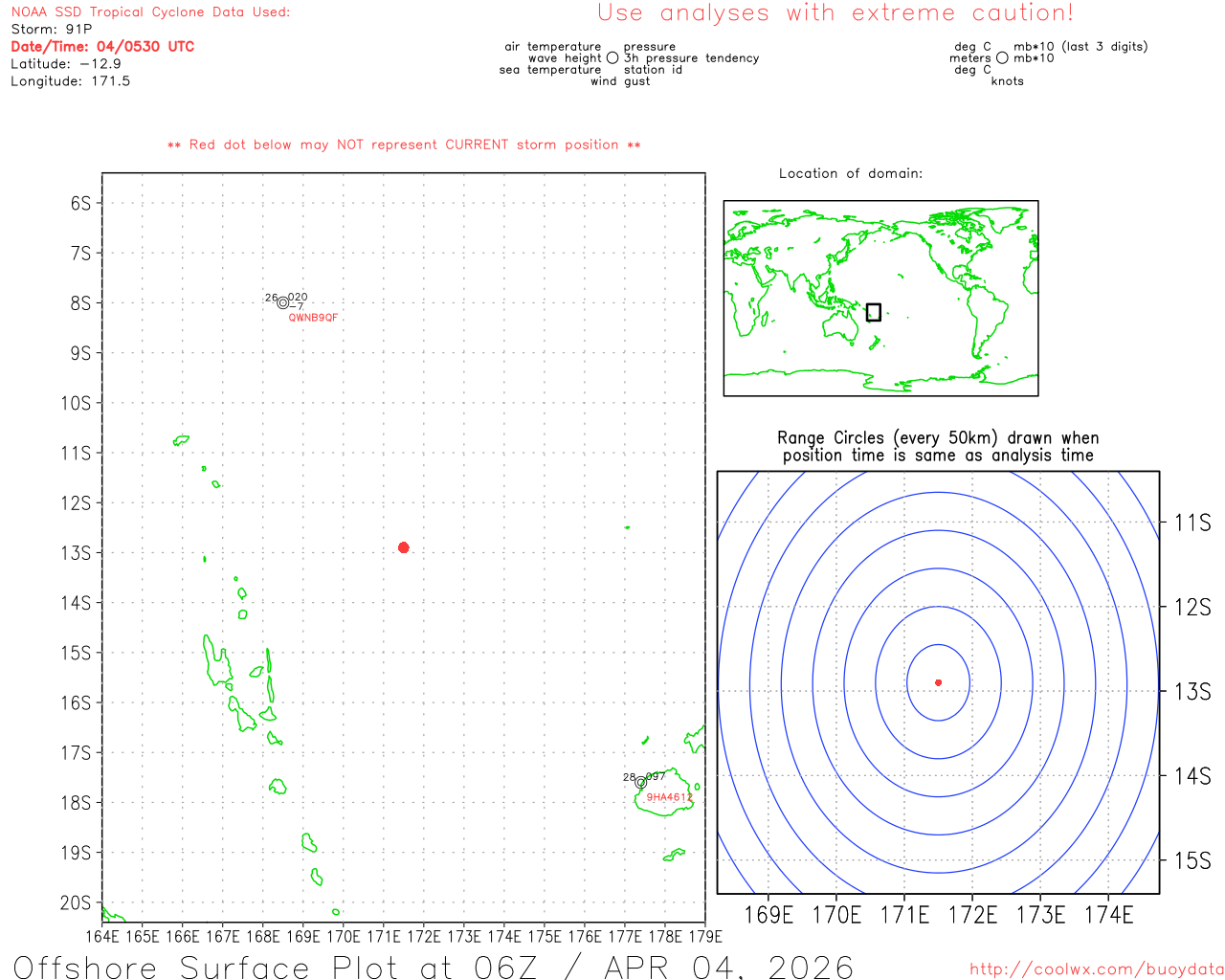Click the red dot warning note text
Screen dimensions: 1225x980
pos(404,145)
